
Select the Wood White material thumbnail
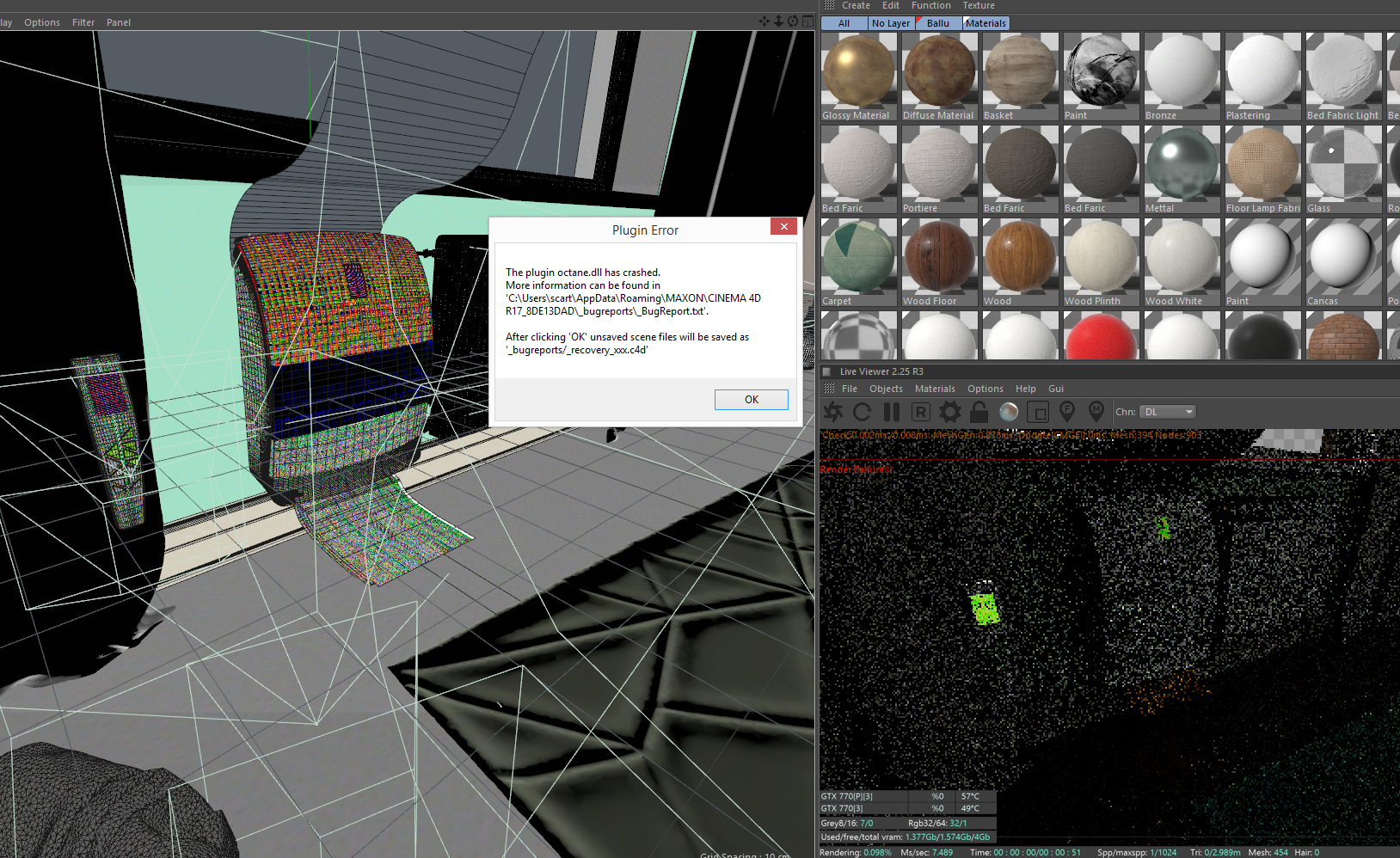click(1182, 262)
